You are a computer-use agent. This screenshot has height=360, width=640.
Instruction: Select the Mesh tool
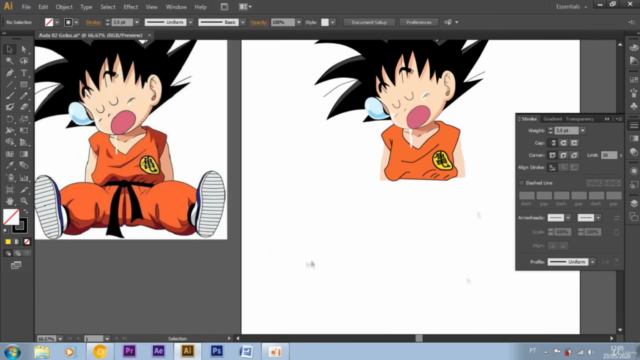point(10,154)
